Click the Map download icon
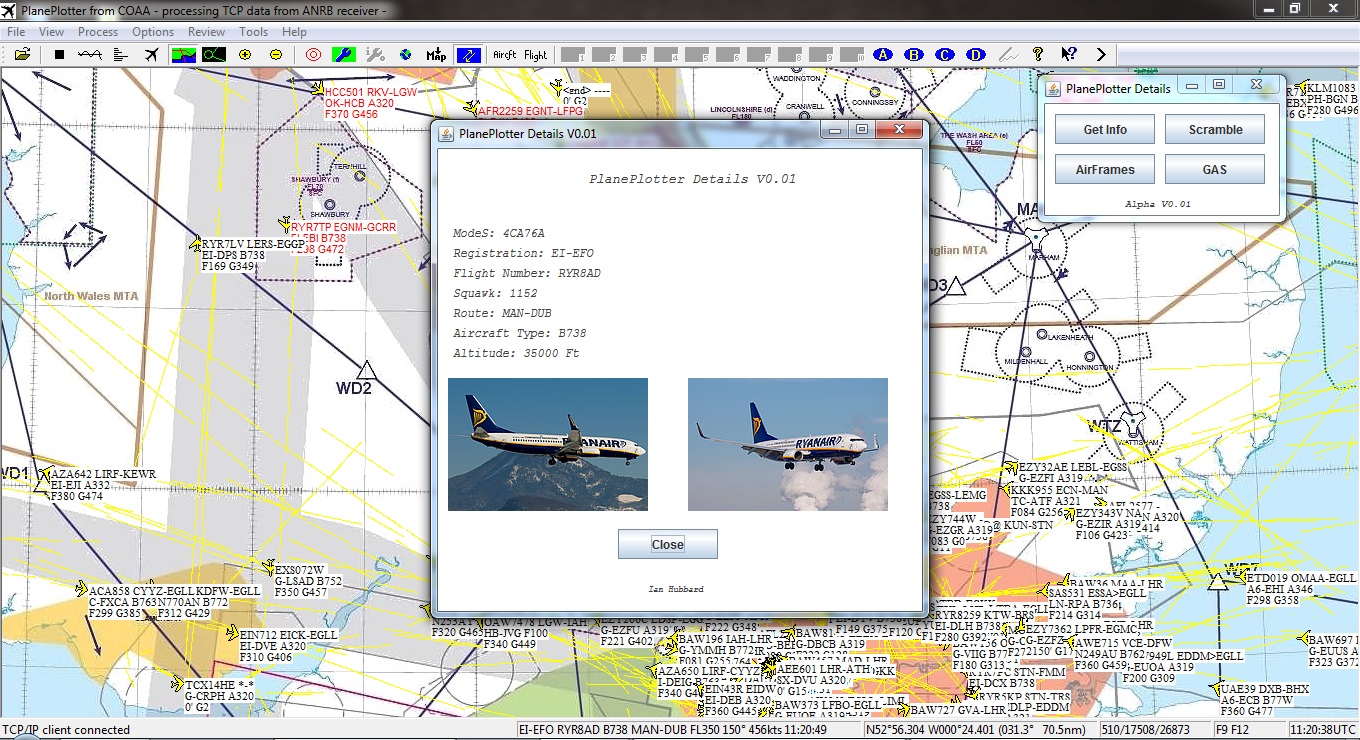 (436, 55)
